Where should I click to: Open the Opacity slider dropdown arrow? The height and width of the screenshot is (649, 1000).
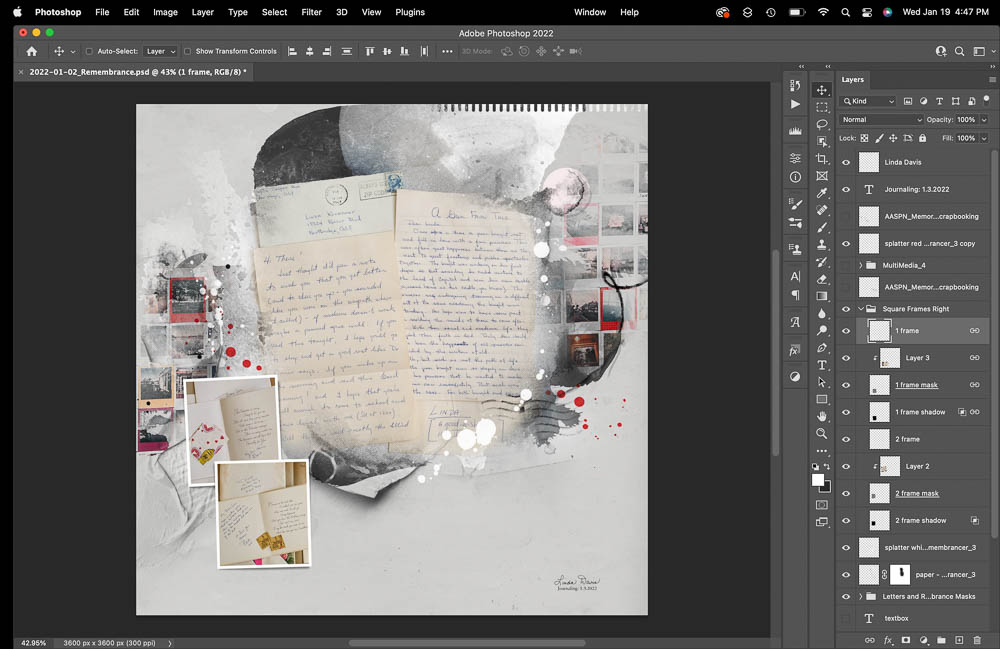click(984, 120)
